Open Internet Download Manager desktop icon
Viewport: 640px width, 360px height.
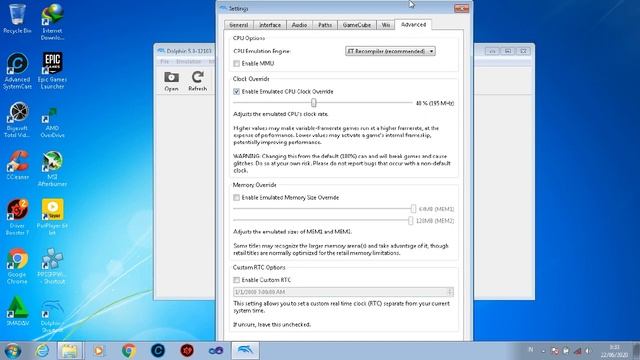(52, 22)
